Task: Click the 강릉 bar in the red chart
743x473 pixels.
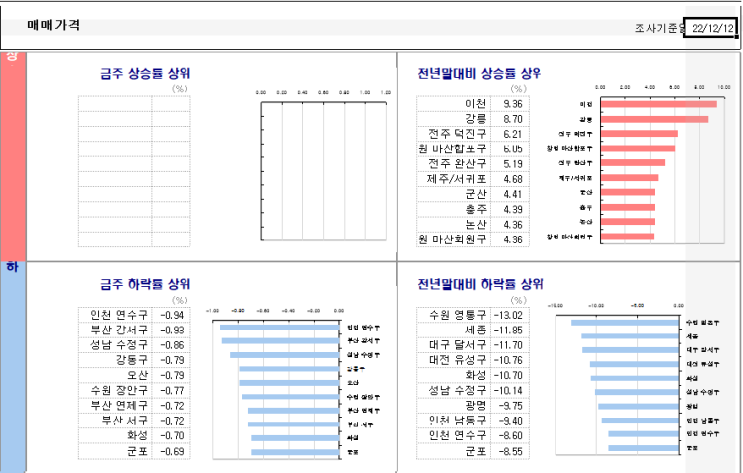Action: [x=654, y=119]
